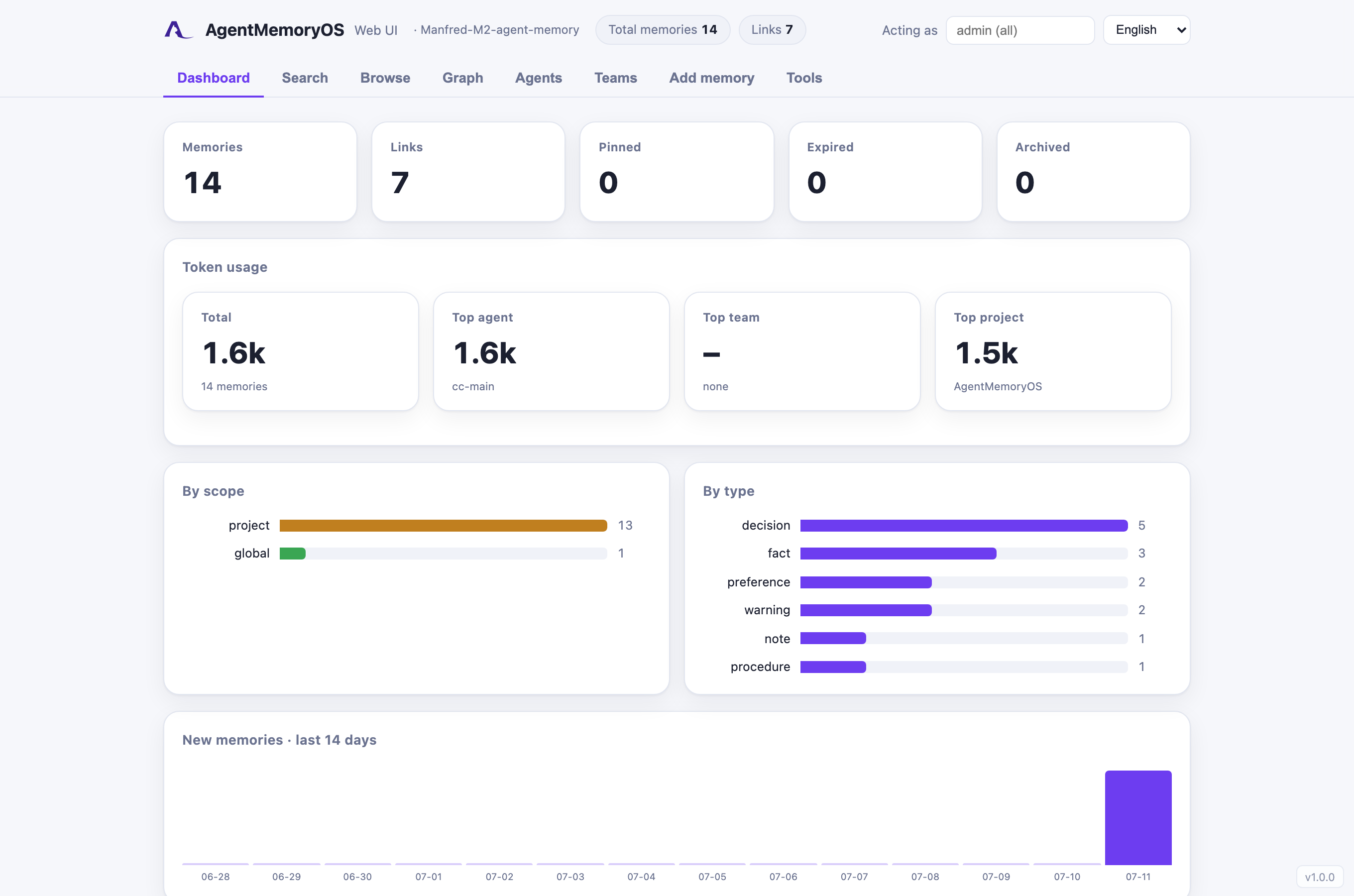This screenshot has height=896, width=1354.
Task: Select the Archived 0 stat card
Action: 1093,171
